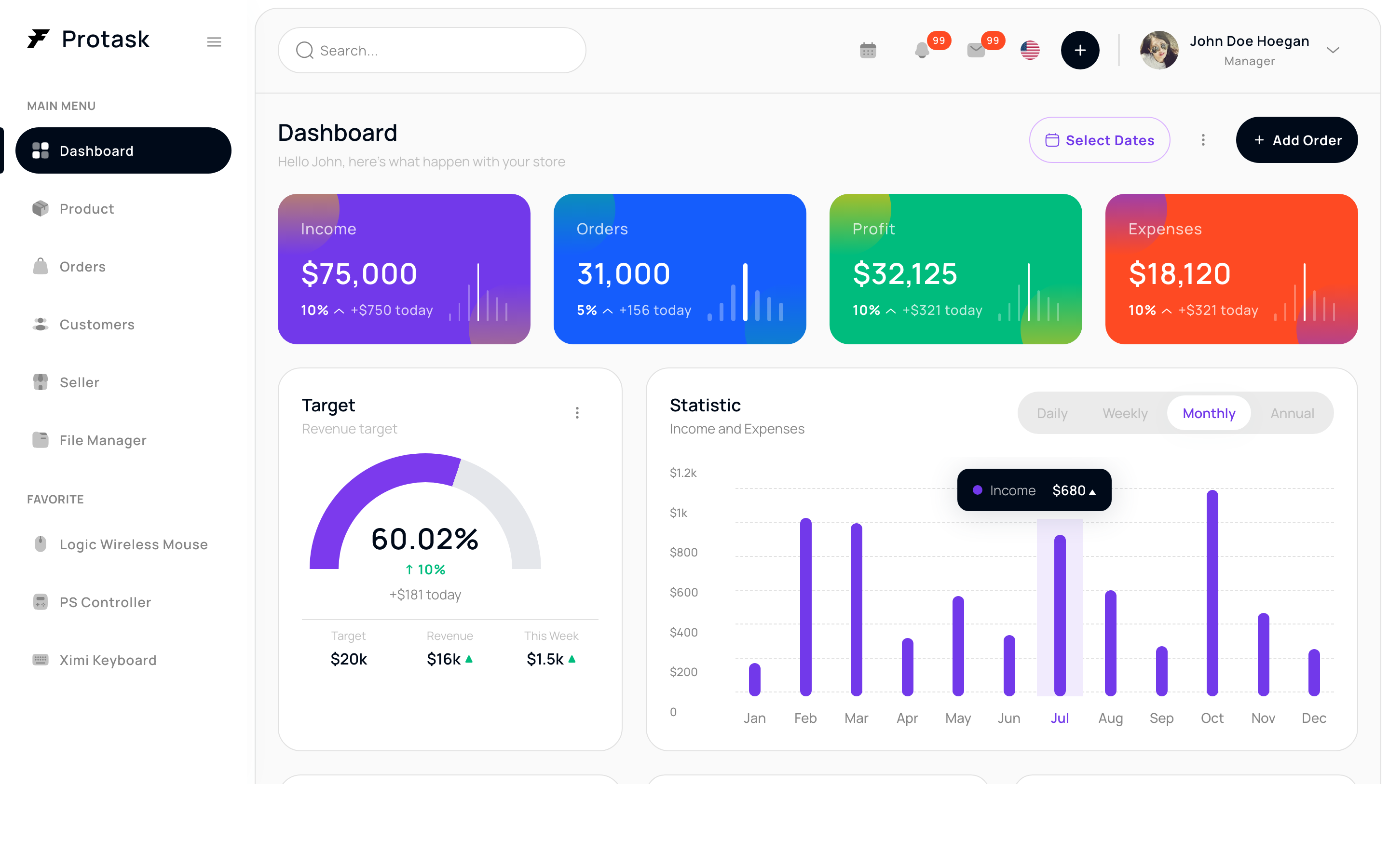This screenshot has width=1389, height=868.
Task: Open notifications bell icon
Action: 922,51
